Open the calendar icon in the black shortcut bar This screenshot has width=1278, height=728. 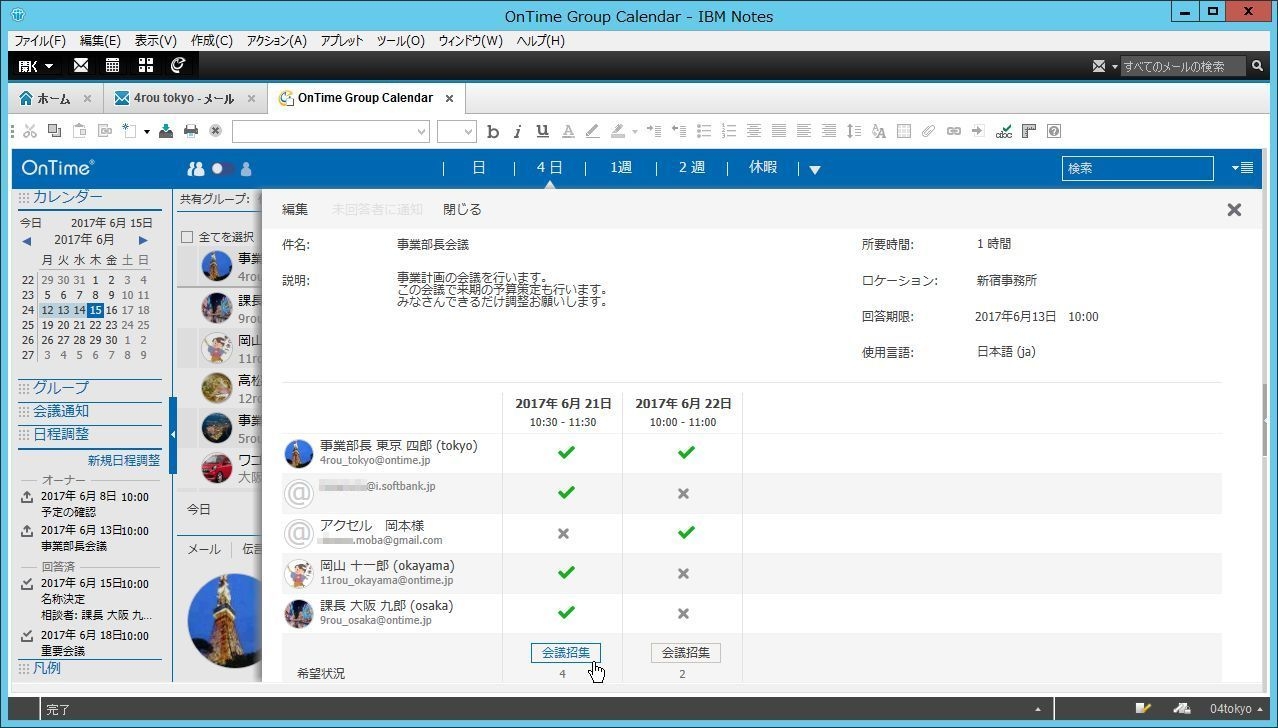113,65
